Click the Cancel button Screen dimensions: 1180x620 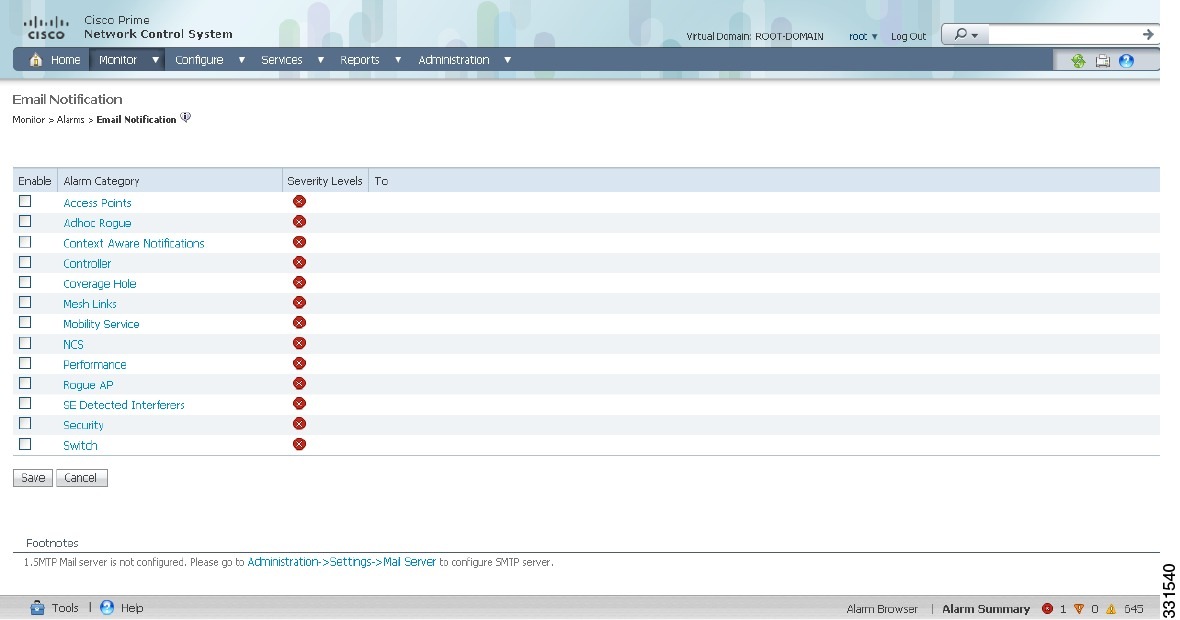click(81, 478)
